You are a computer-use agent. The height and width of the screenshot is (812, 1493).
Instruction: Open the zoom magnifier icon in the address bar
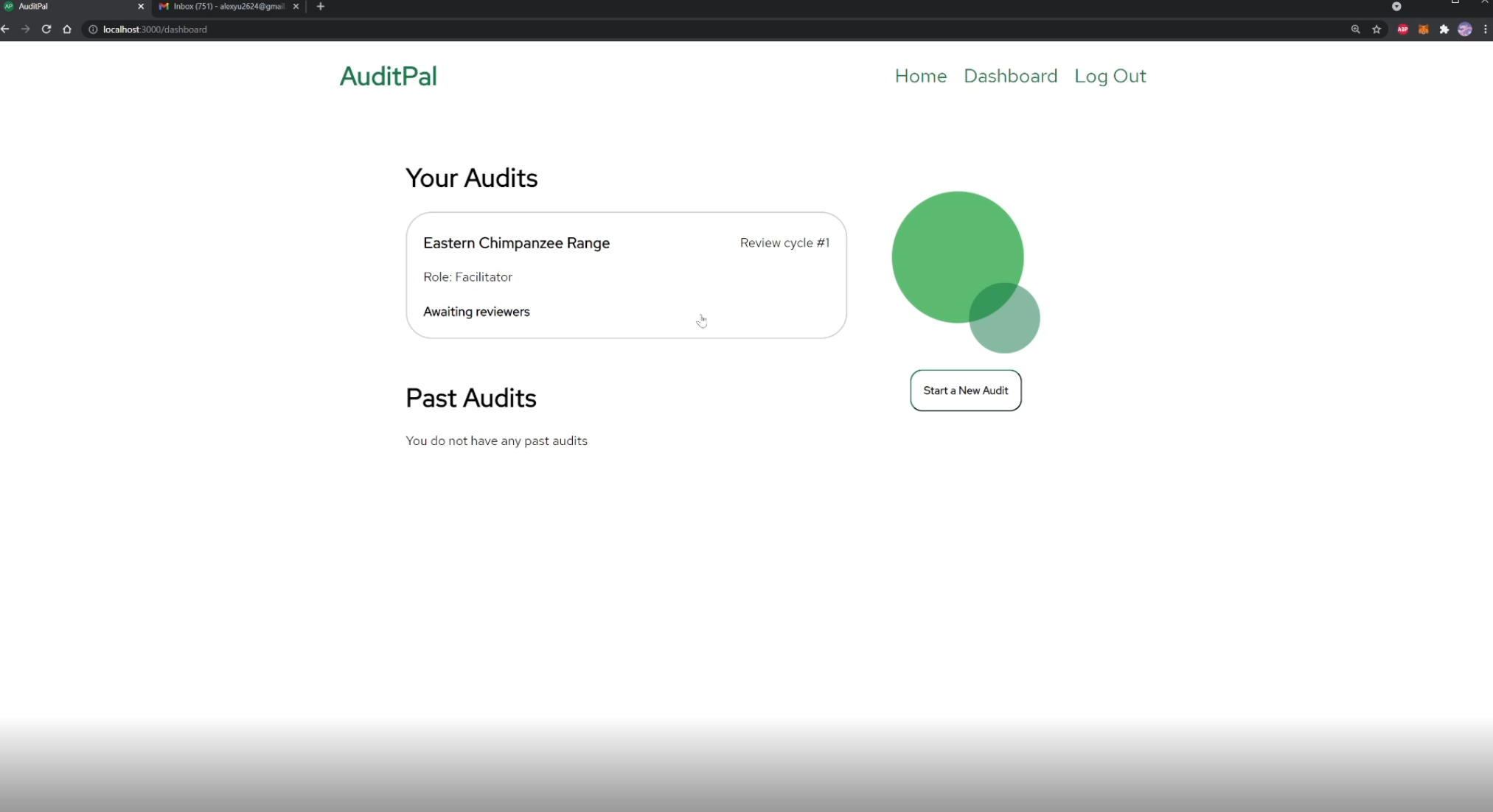(1355, 29)
